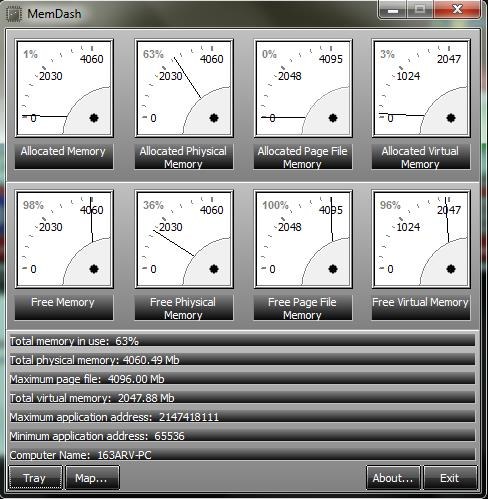Select the Total virtual memory row
This screenshot has width=488, height=499.
[242, 398]
